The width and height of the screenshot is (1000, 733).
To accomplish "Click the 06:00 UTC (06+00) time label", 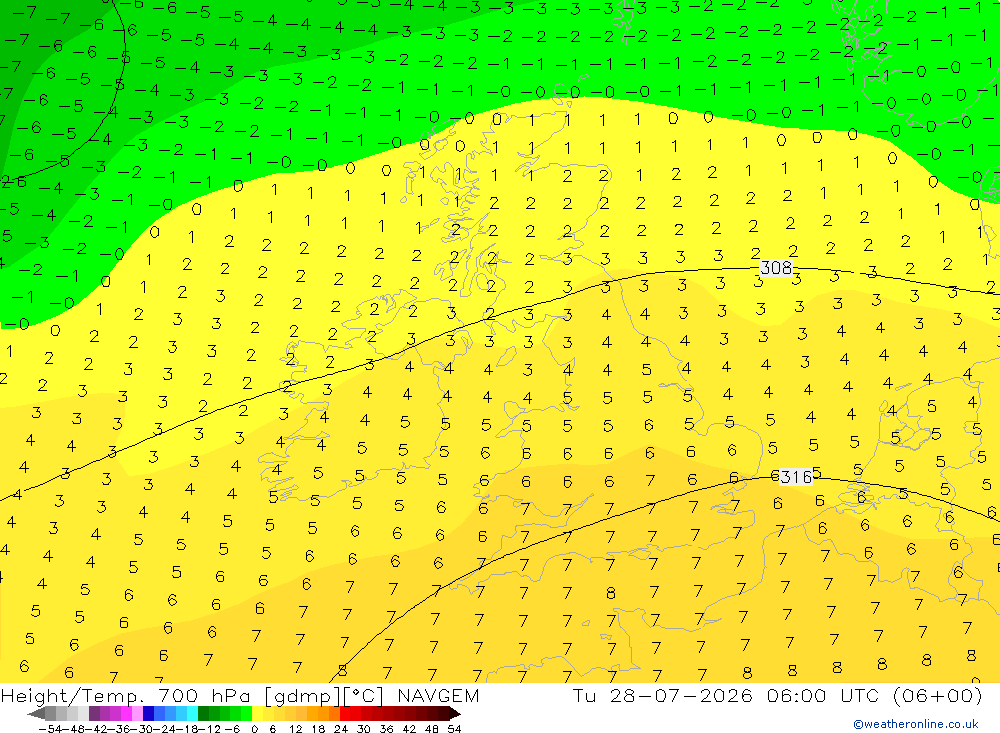I will [x=875, y=695].
